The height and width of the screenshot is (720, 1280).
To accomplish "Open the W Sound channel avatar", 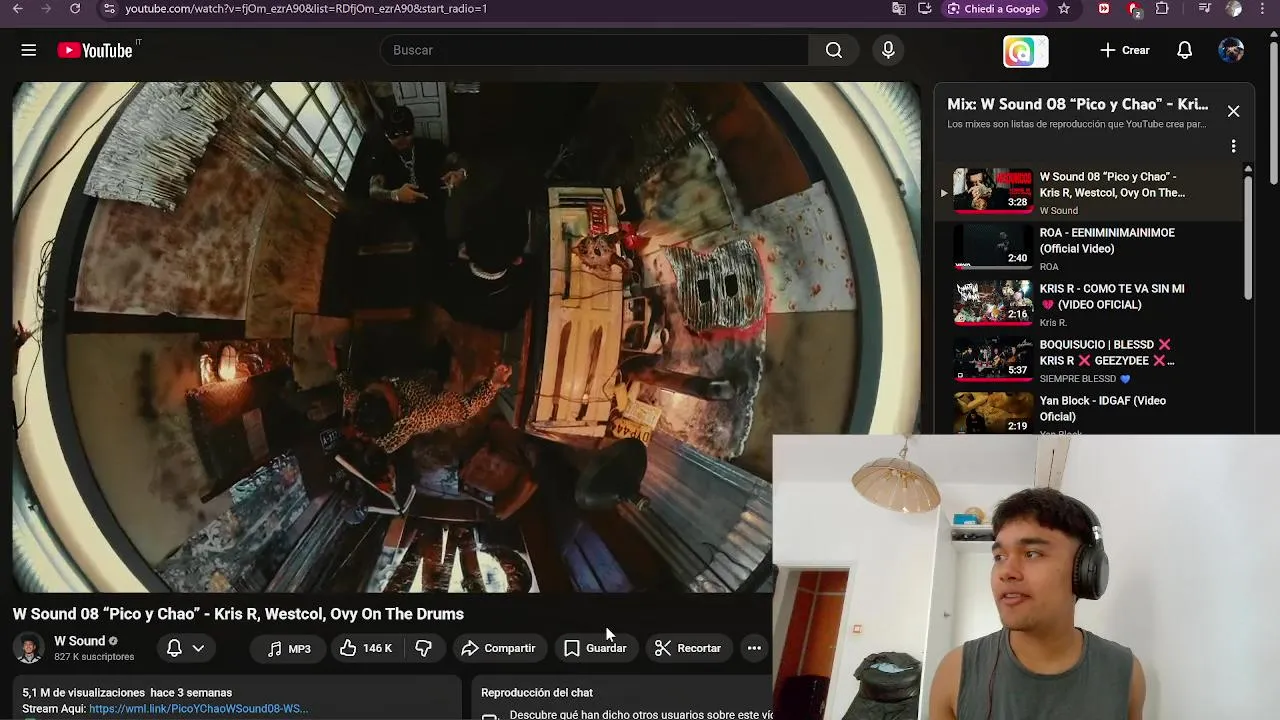I will point(29,648).
